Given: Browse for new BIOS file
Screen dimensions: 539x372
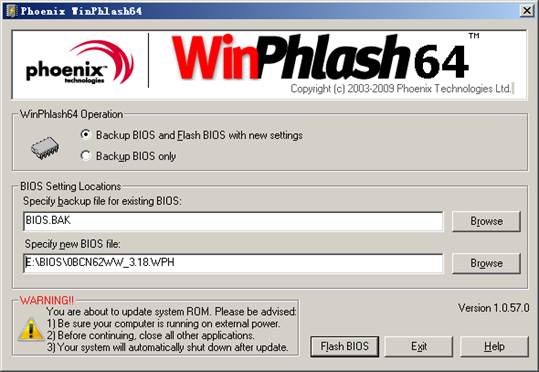Looking at the screenshot, I should coord(486,263).
